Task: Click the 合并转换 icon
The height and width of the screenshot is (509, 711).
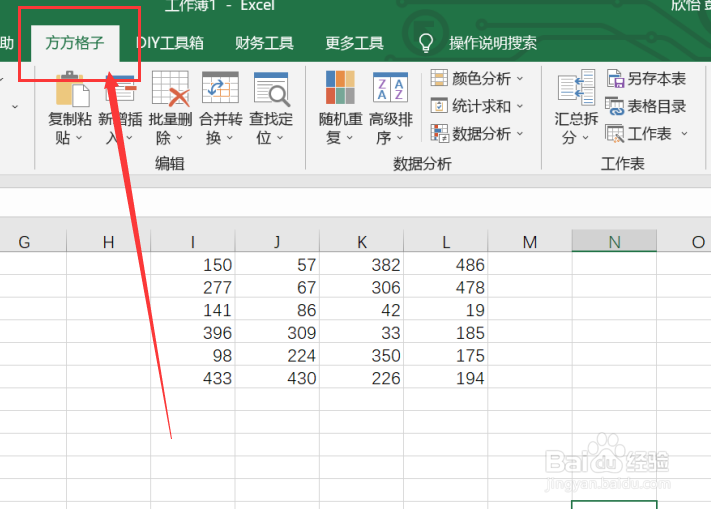Action: click(x=220, y=88)
